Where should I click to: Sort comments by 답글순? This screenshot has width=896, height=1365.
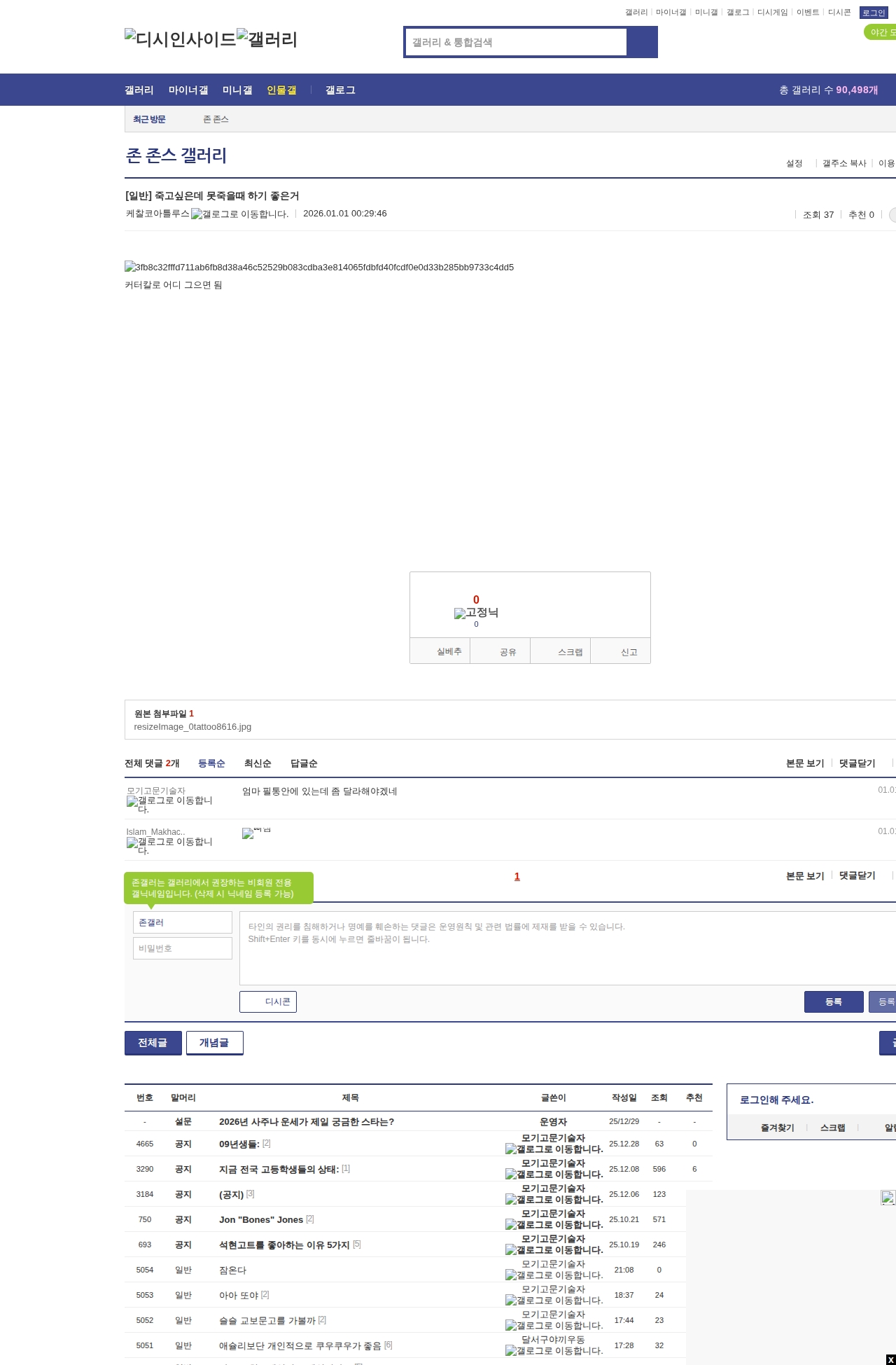[304, 763]
